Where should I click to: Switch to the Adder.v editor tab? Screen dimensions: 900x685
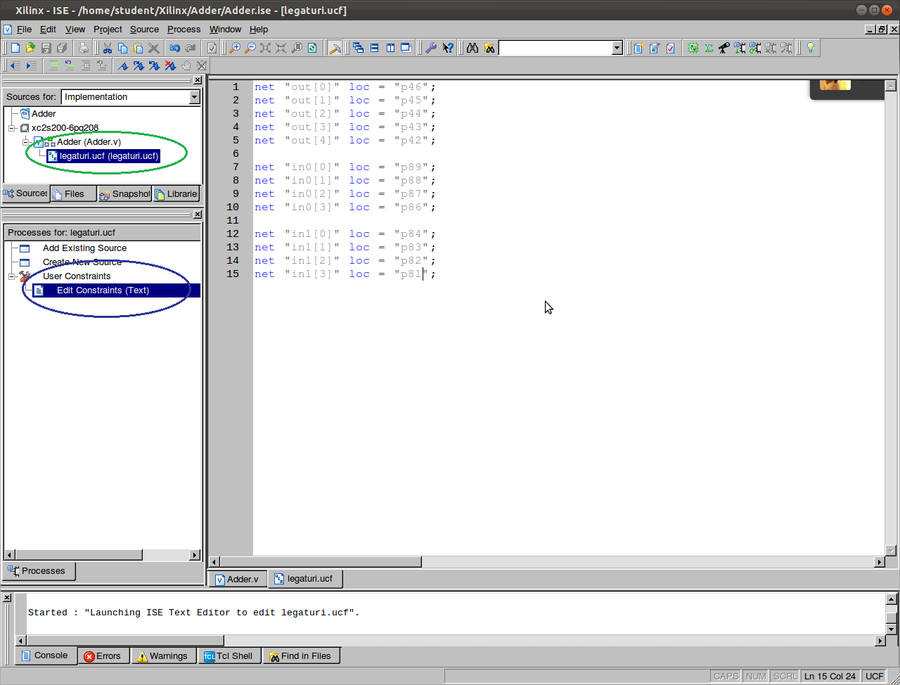click(x=236, y=579)
